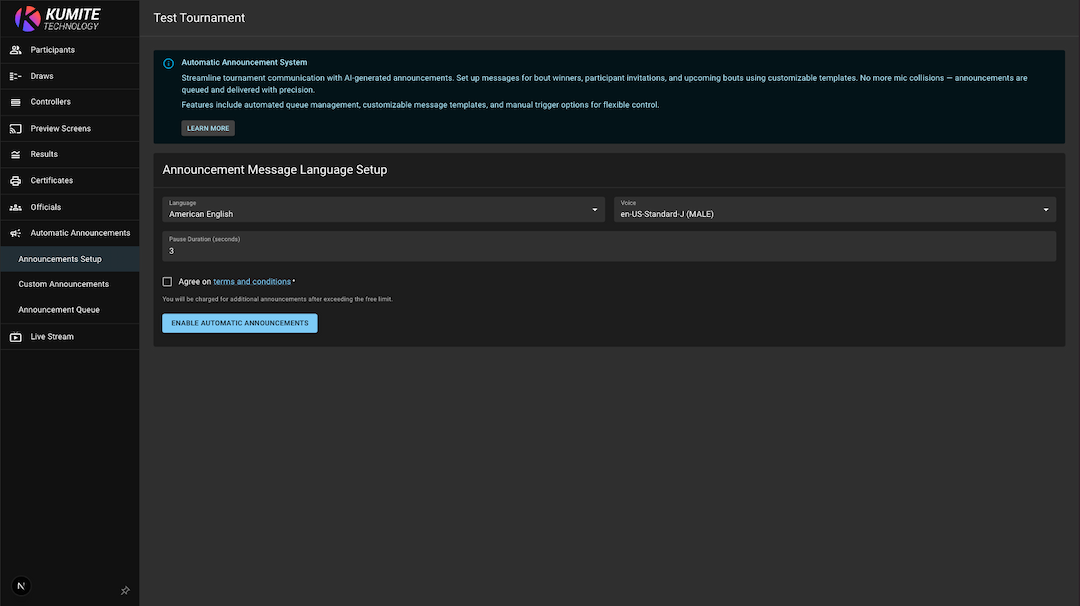
Task: Click the Certificates printer icon
Action: [15, 181]
